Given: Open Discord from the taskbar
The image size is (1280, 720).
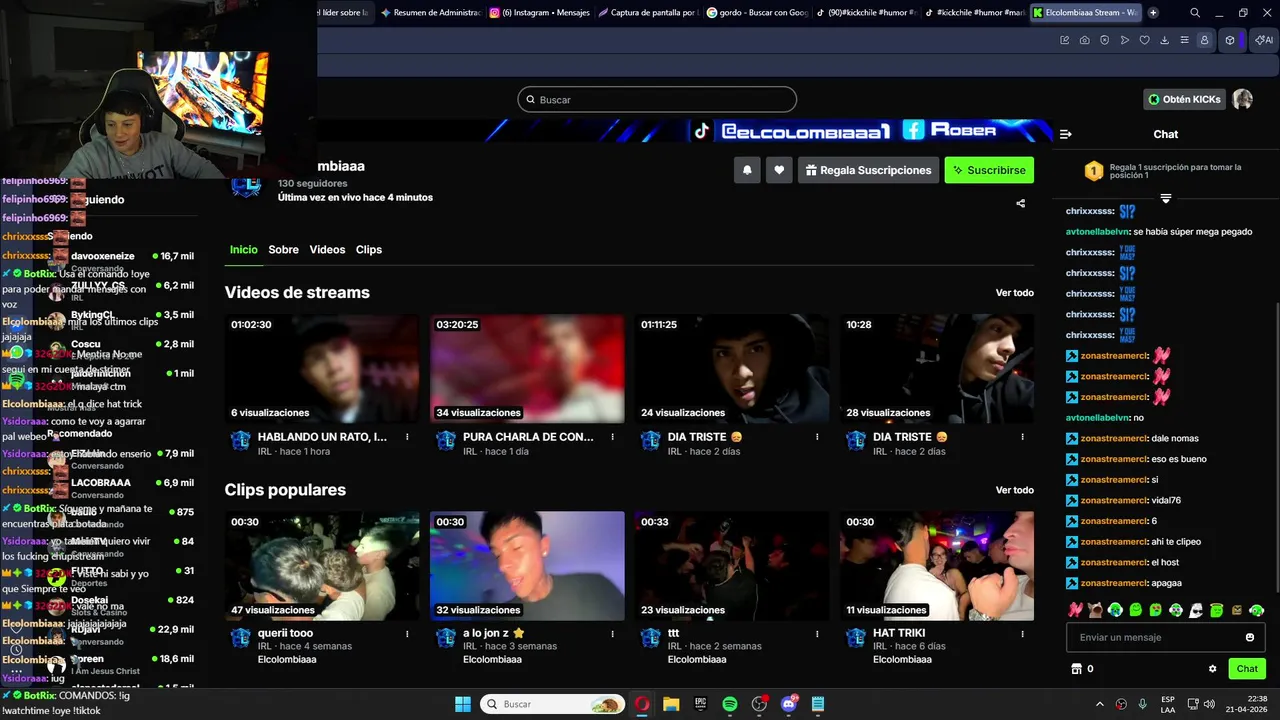Looking at the screenshot, I should pyautogui.click(x=789, y=704).
